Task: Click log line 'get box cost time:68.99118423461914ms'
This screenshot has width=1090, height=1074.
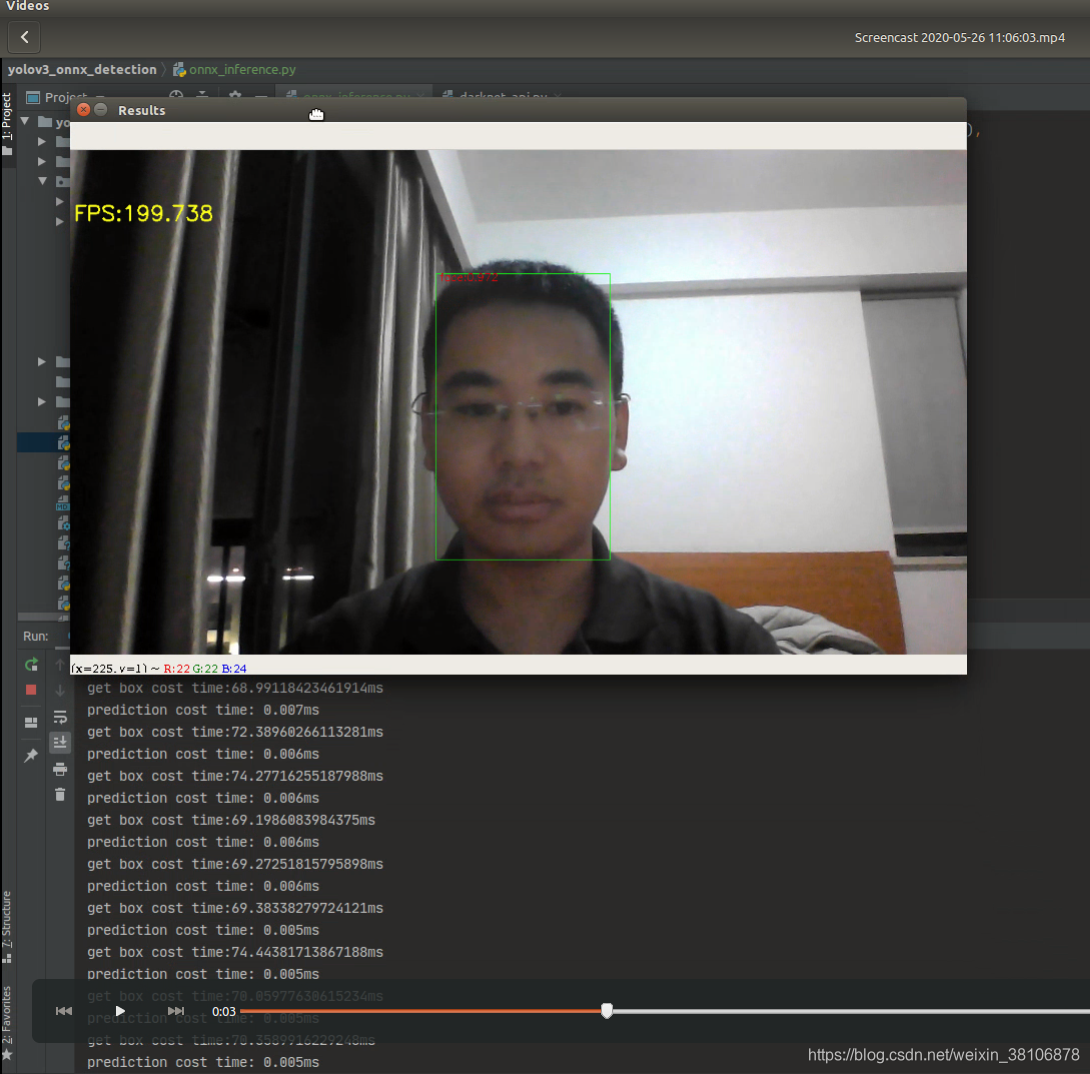Action: coord(235,688)
